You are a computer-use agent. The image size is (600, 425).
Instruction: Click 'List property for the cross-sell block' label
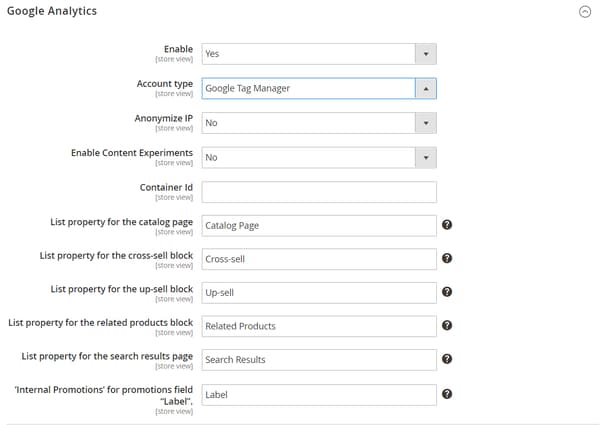pyautogui.click(x=116, y=256)
